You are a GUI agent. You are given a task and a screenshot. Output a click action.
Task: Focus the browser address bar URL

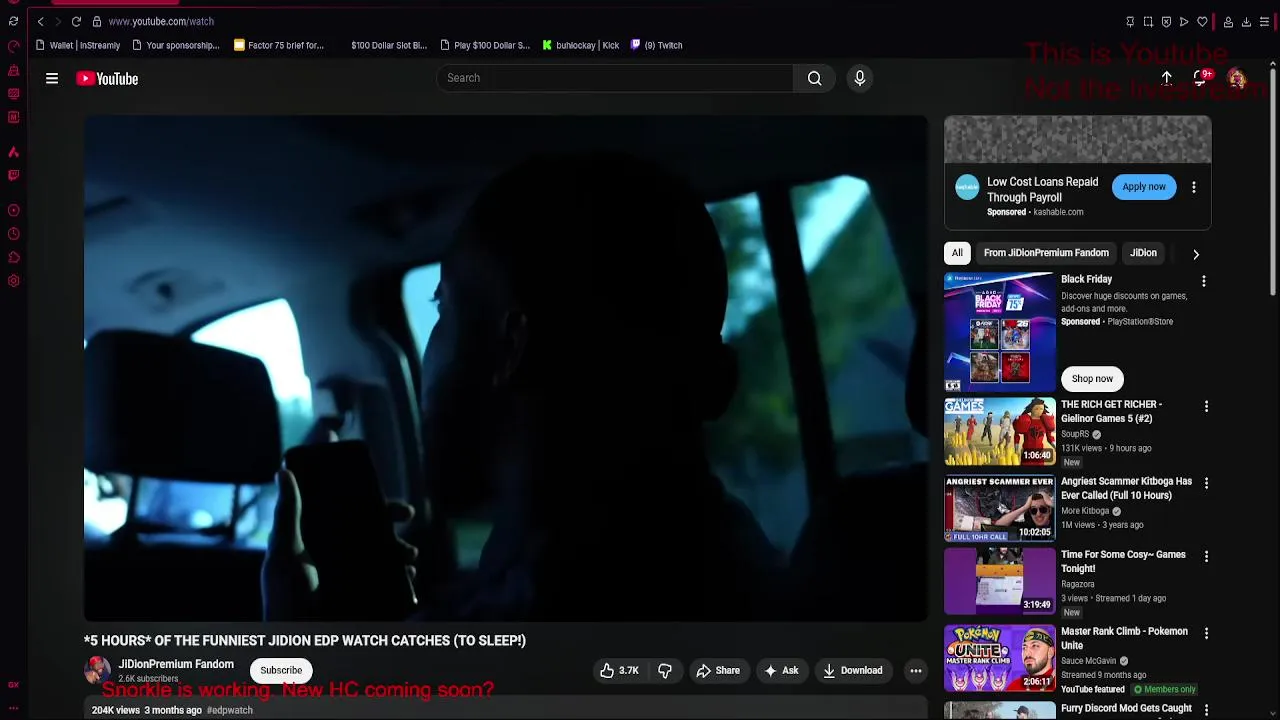161,21
